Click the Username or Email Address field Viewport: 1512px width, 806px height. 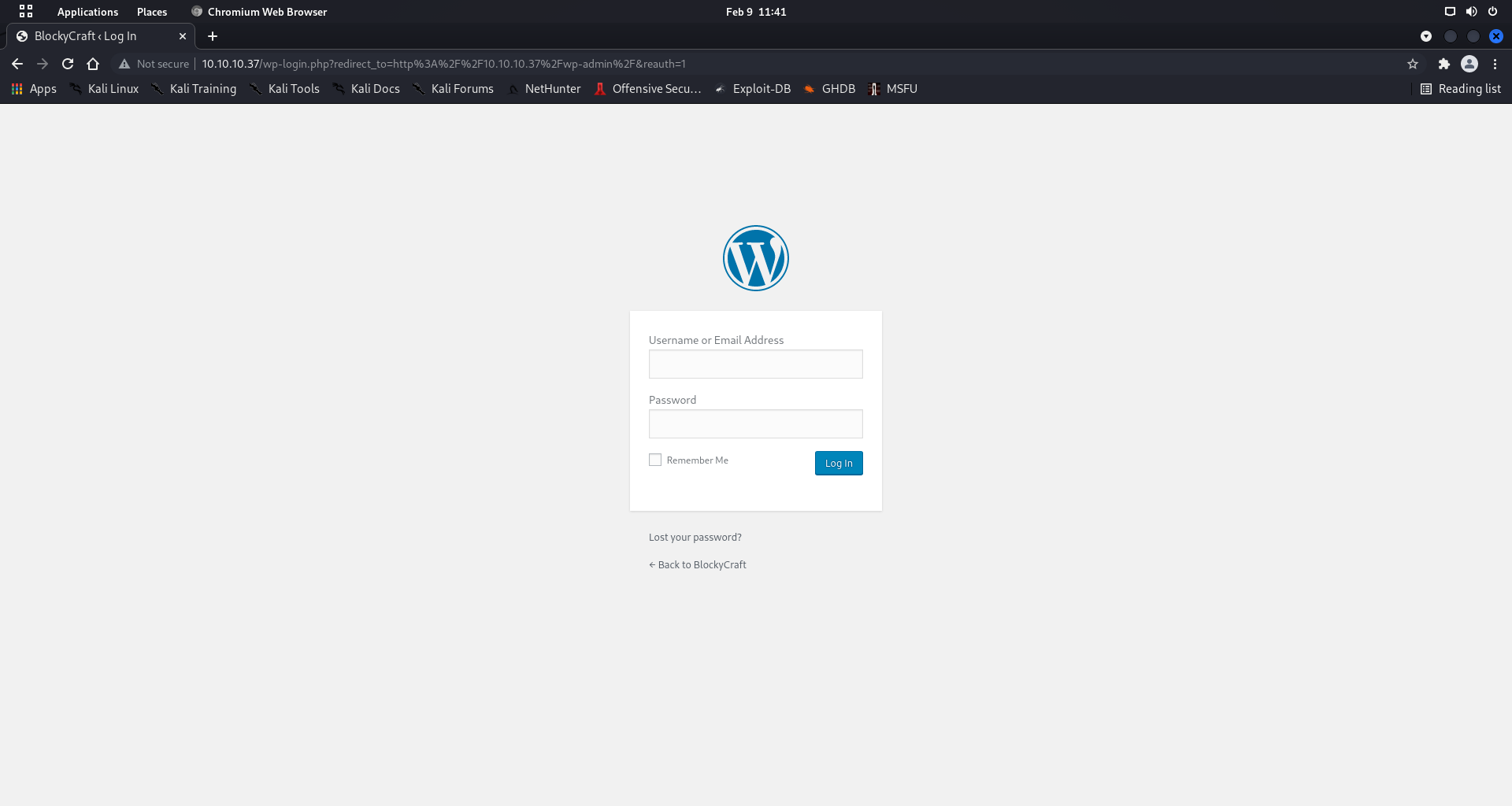click(755, 364)
